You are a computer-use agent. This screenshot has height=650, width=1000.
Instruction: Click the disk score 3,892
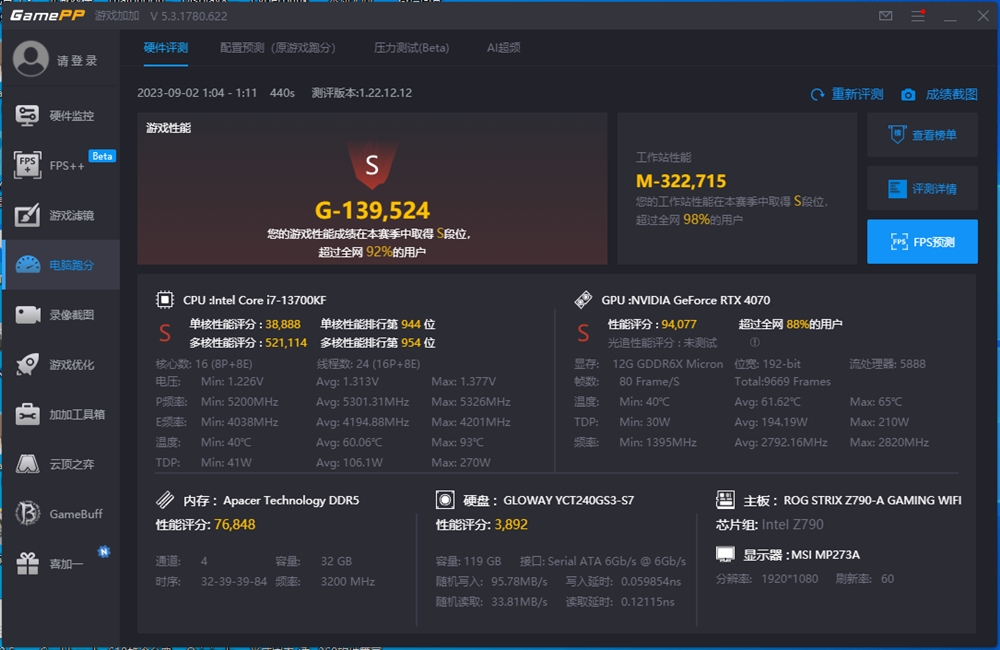point(511,524)
